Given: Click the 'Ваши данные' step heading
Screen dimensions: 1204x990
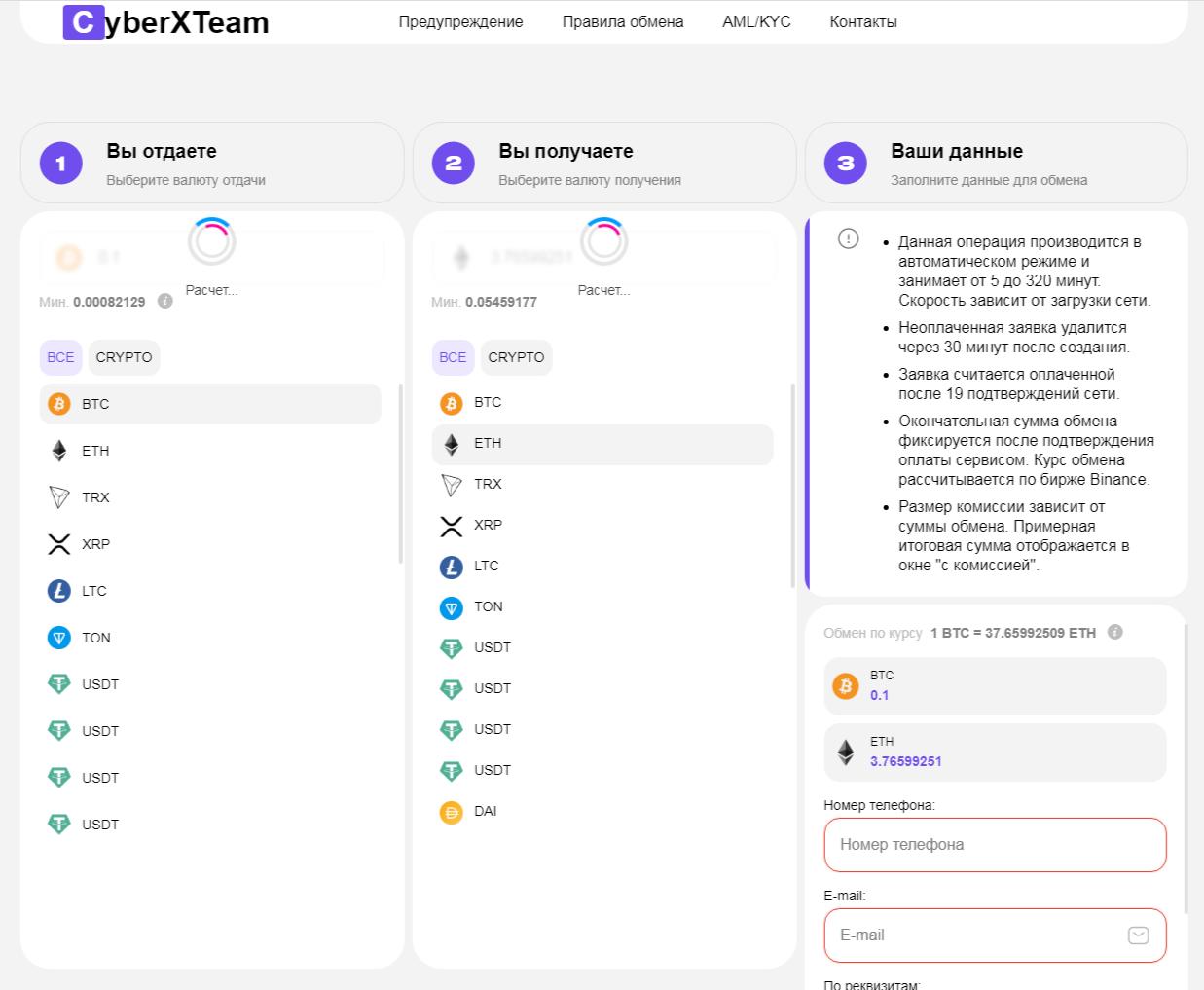Looking at the screenshot, I should click(957, 151).
